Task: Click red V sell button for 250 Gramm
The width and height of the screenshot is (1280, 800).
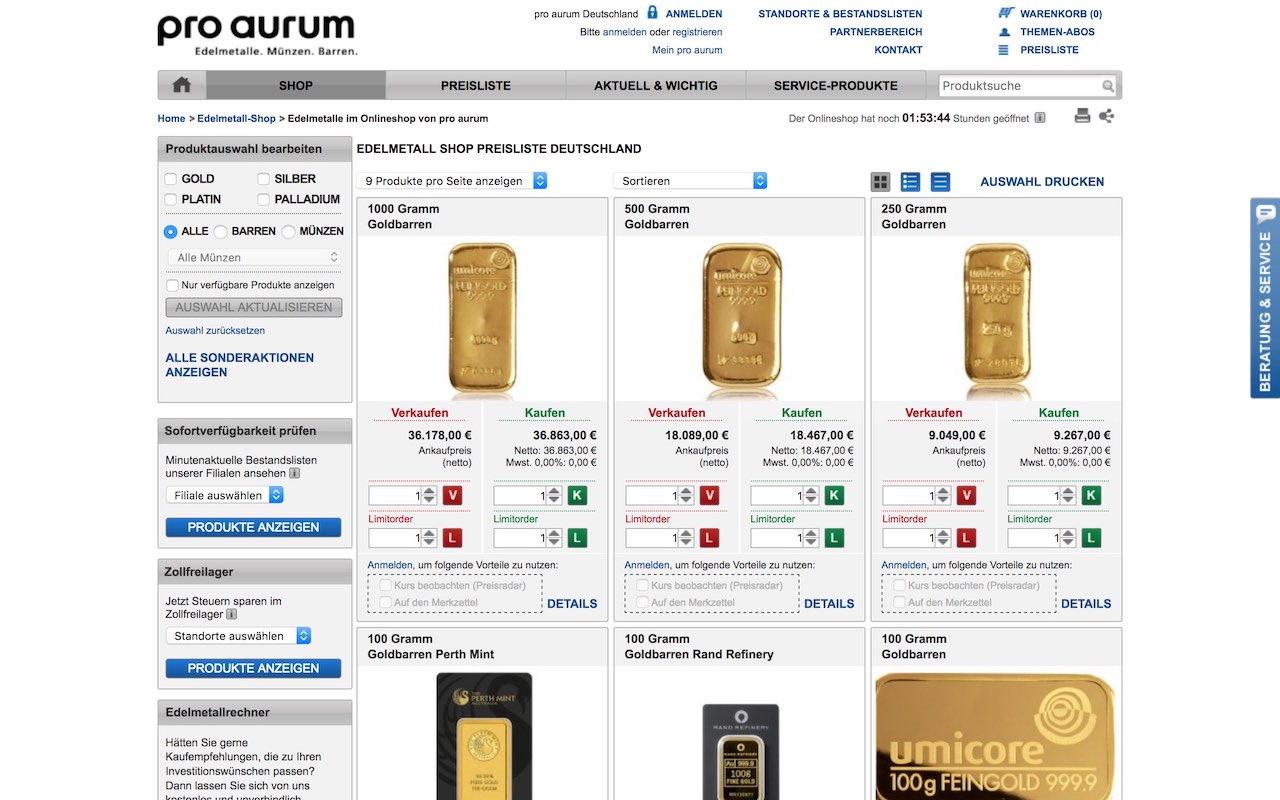Action: pos(967,495)
